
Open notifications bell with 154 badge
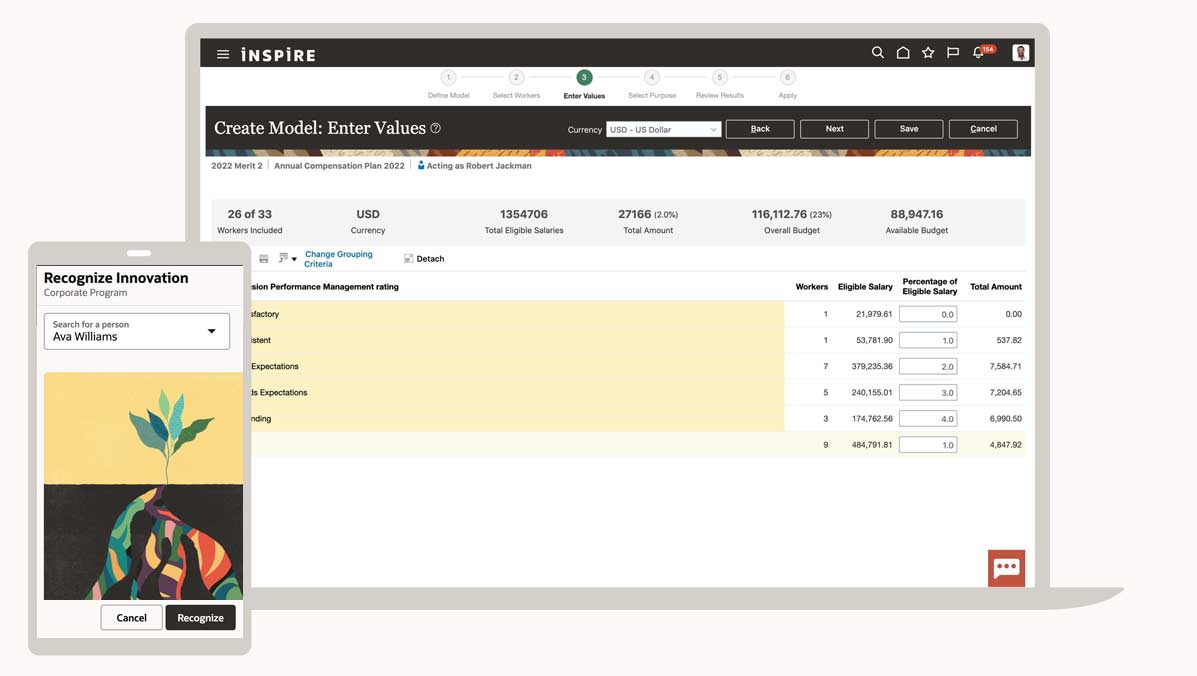[x=980, y=53]
